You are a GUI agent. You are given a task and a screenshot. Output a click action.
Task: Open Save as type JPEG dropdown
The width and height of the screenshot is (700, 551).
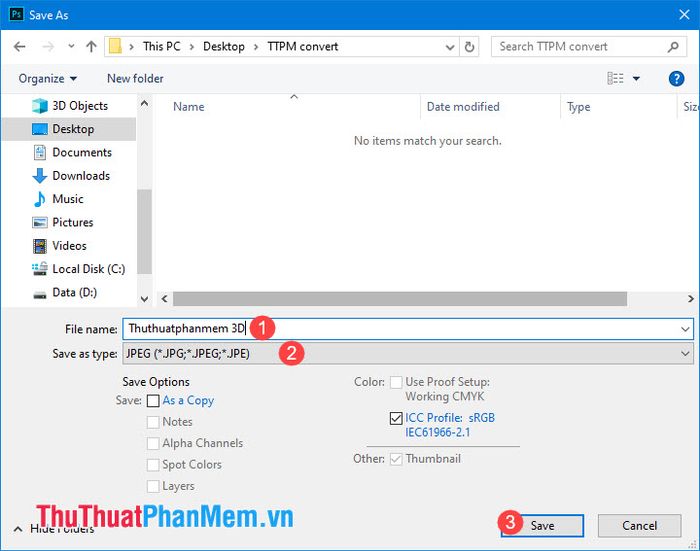tap(408, 354)
